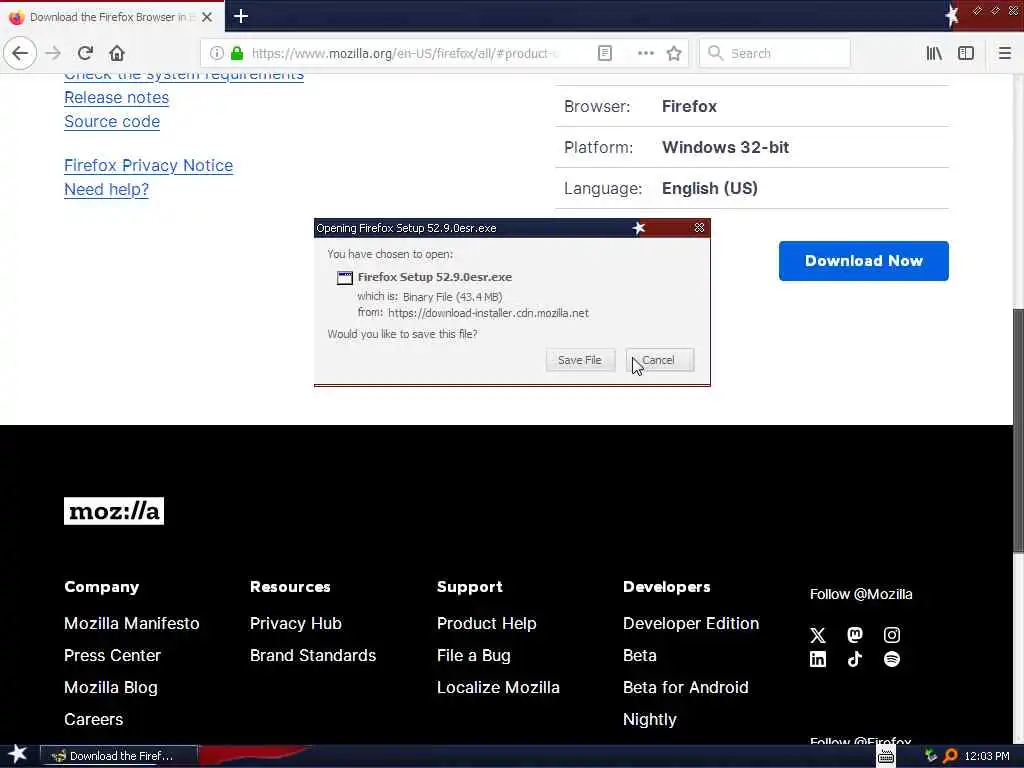Open the Release notes link
The image size is (1024, 768).
(x=116, y=97)
